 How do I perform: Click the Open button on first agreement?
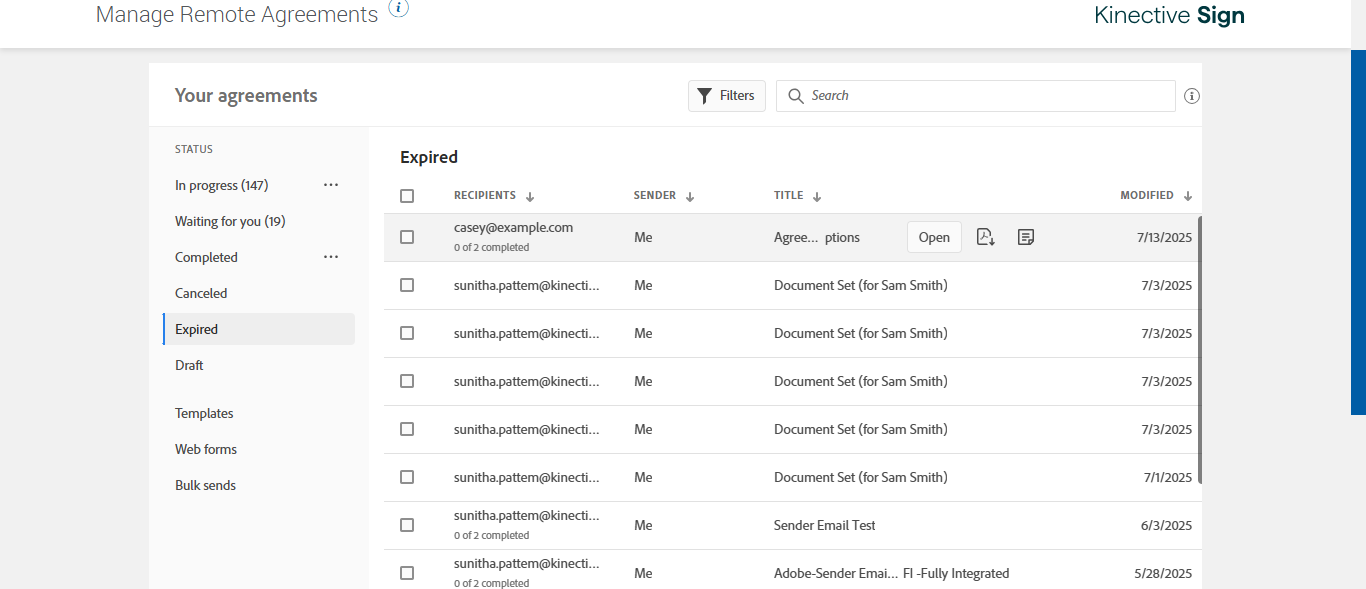click(934, 237)
